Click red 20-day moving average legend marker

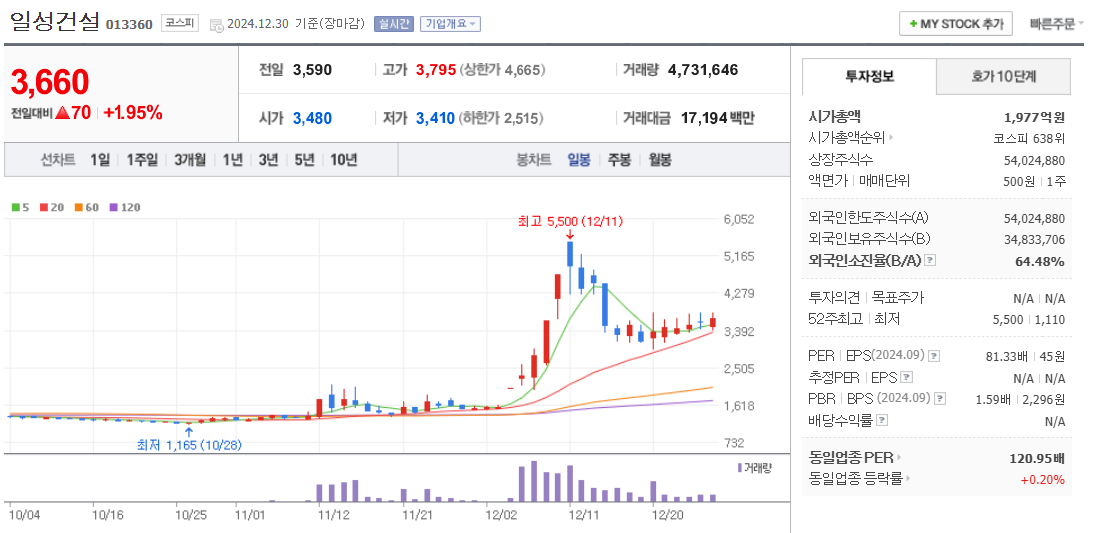pos(43,207)
